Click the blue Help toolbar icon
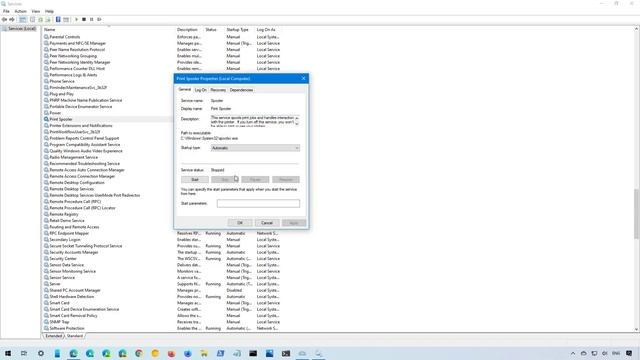The image size is (640, 360). click(58, 20)
